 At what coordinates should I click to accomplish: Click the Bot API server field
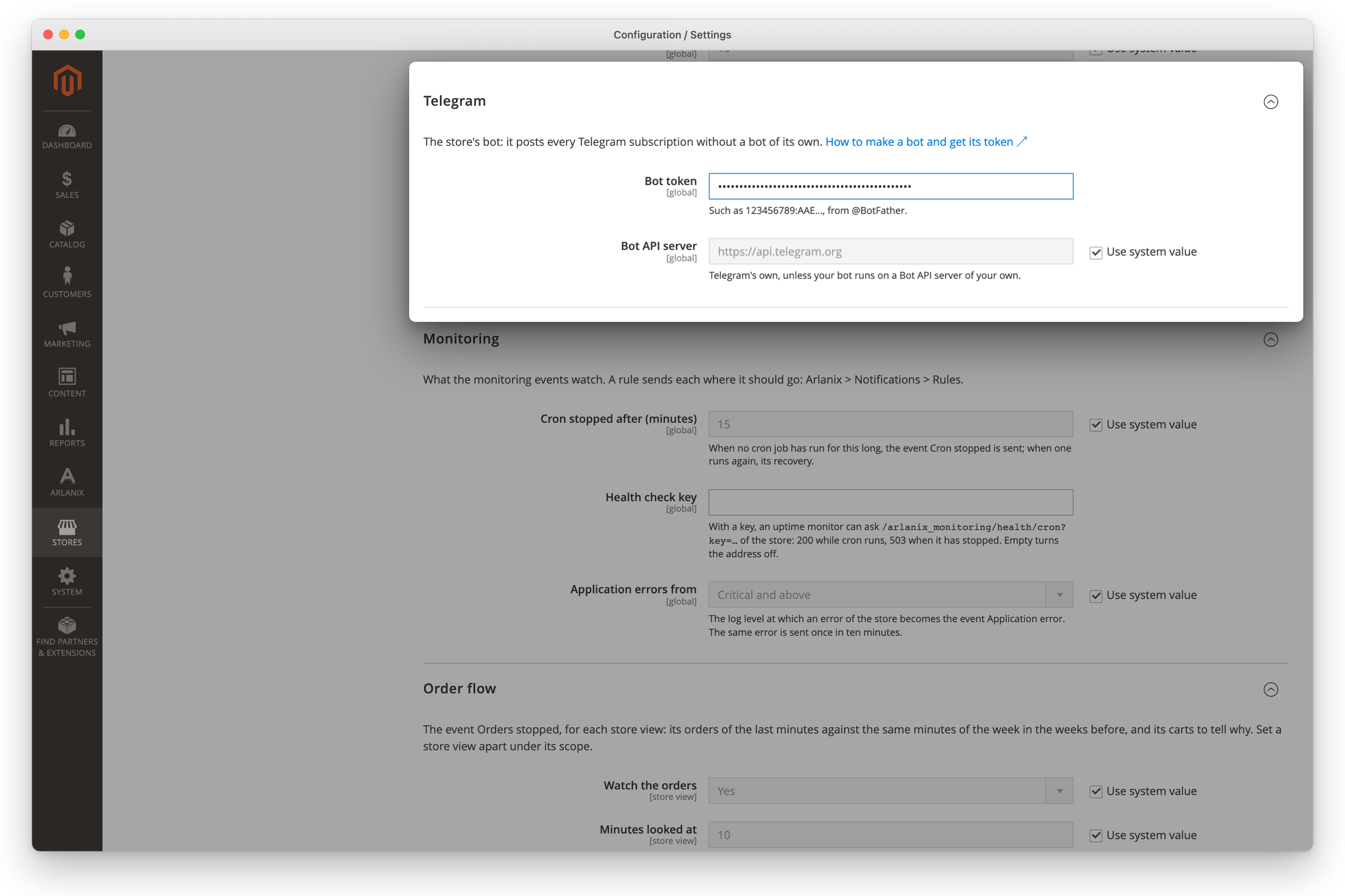pyautogui.click(x=890, y=251)
